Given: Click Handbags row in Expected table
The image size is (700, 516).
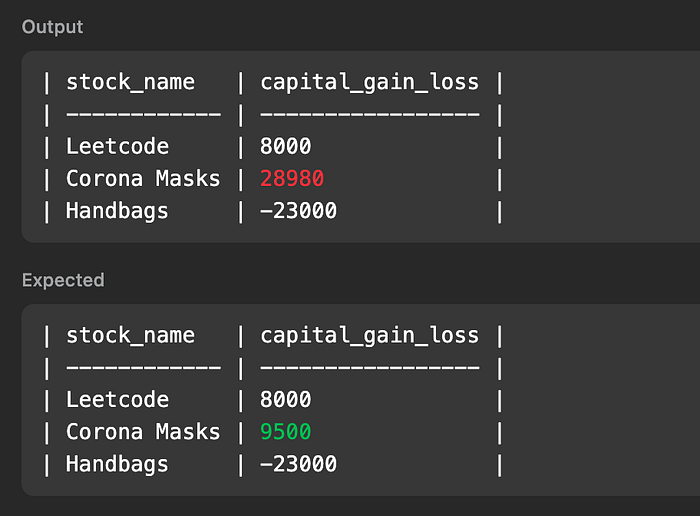Looking at the screenshot, I should pos(273,464).
